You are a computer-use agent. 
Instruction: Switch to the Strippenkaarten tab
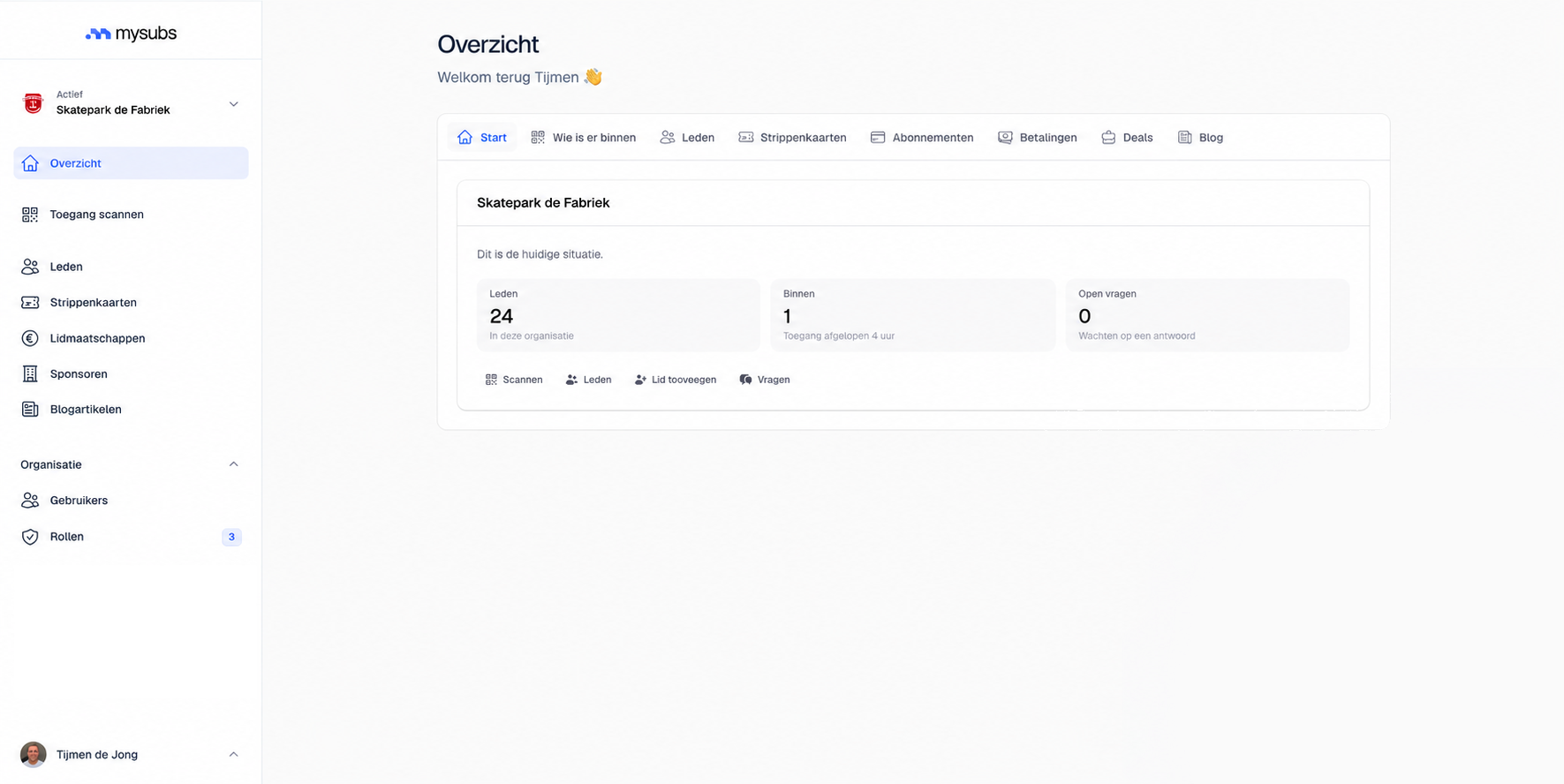click(792, 138)
